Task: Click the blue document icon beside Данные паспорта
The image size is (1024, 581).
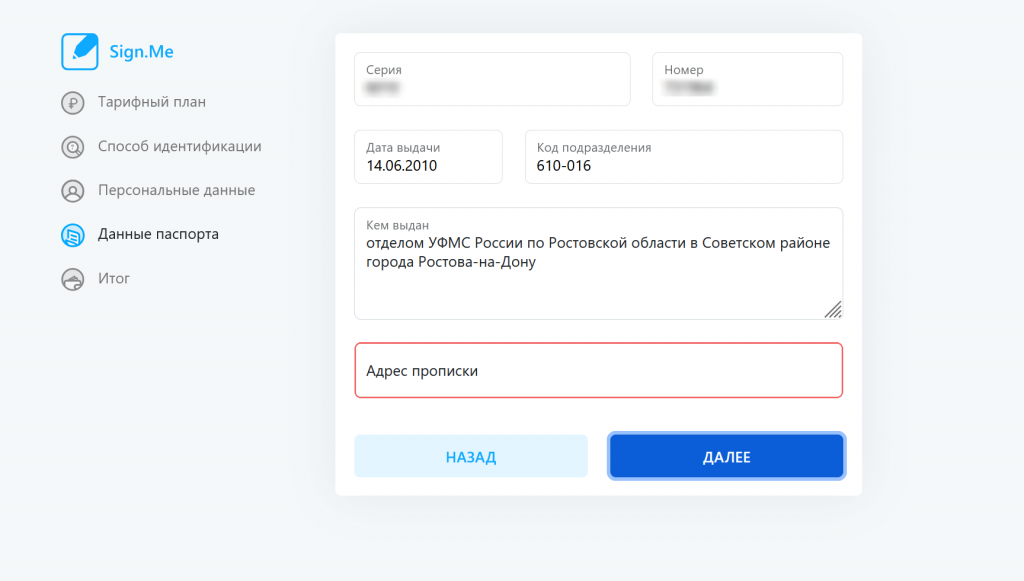Action: (x=72, y=235)
